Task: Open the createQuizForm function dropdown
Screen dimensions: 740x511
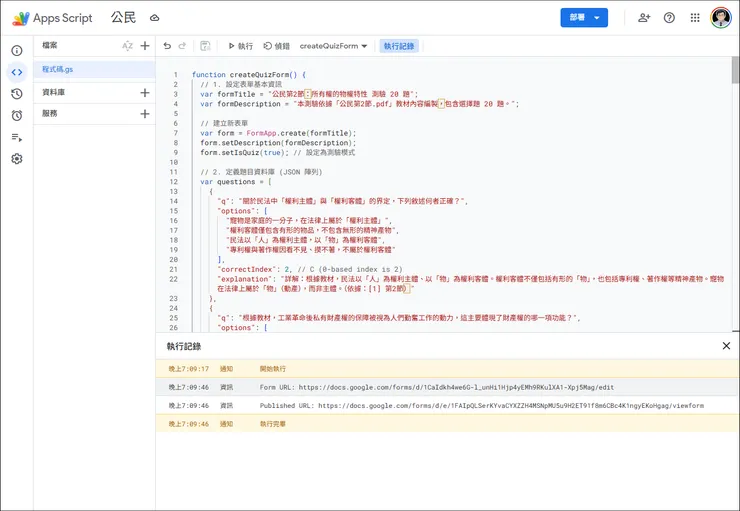Action: [333, 46]
